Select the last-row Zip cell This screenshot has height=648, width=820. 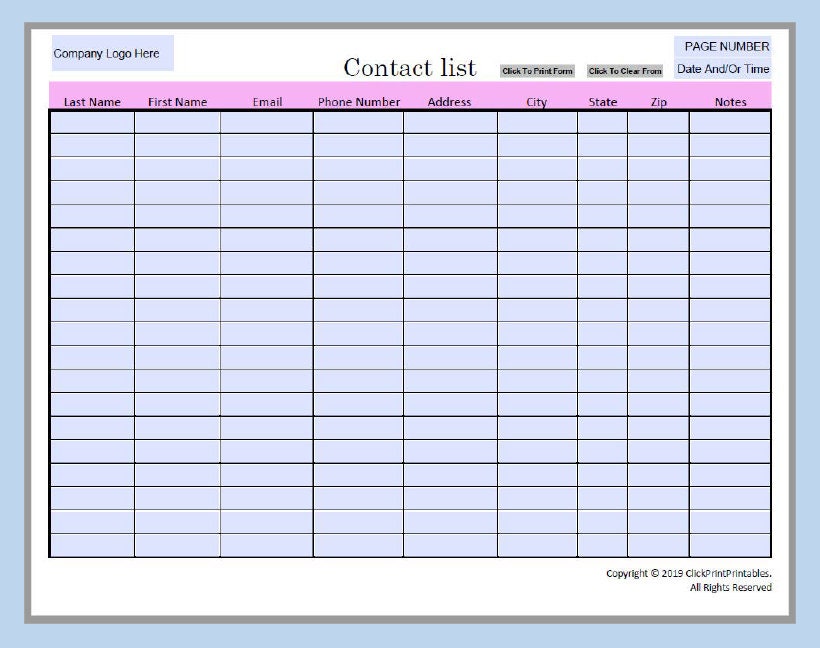pos(658,545)
